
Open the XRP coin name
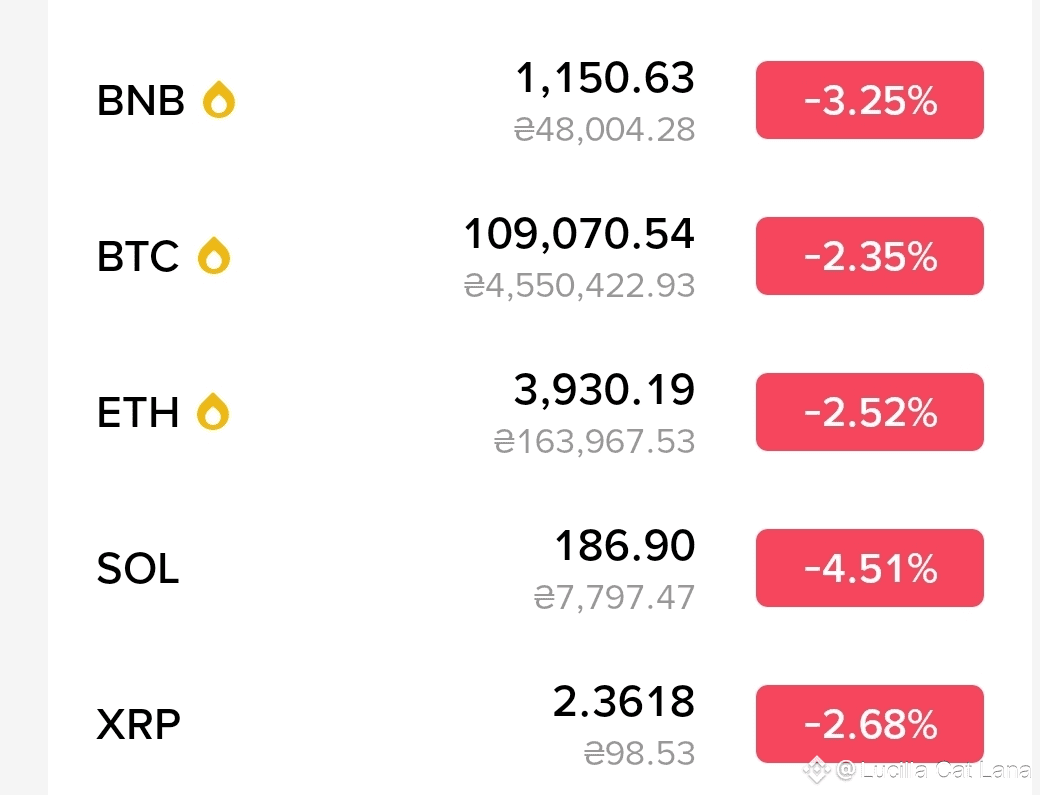pos(139,724)
